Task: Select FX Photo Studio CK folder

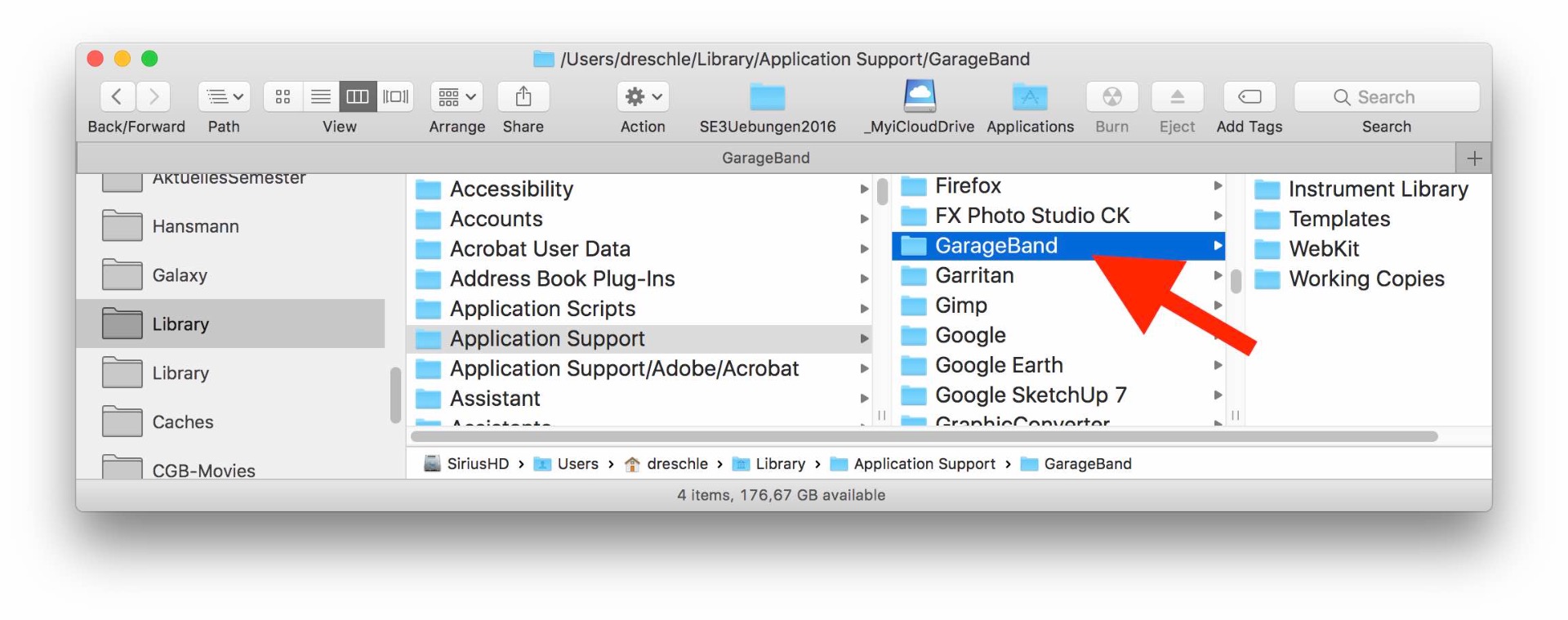Action: 1058,216
